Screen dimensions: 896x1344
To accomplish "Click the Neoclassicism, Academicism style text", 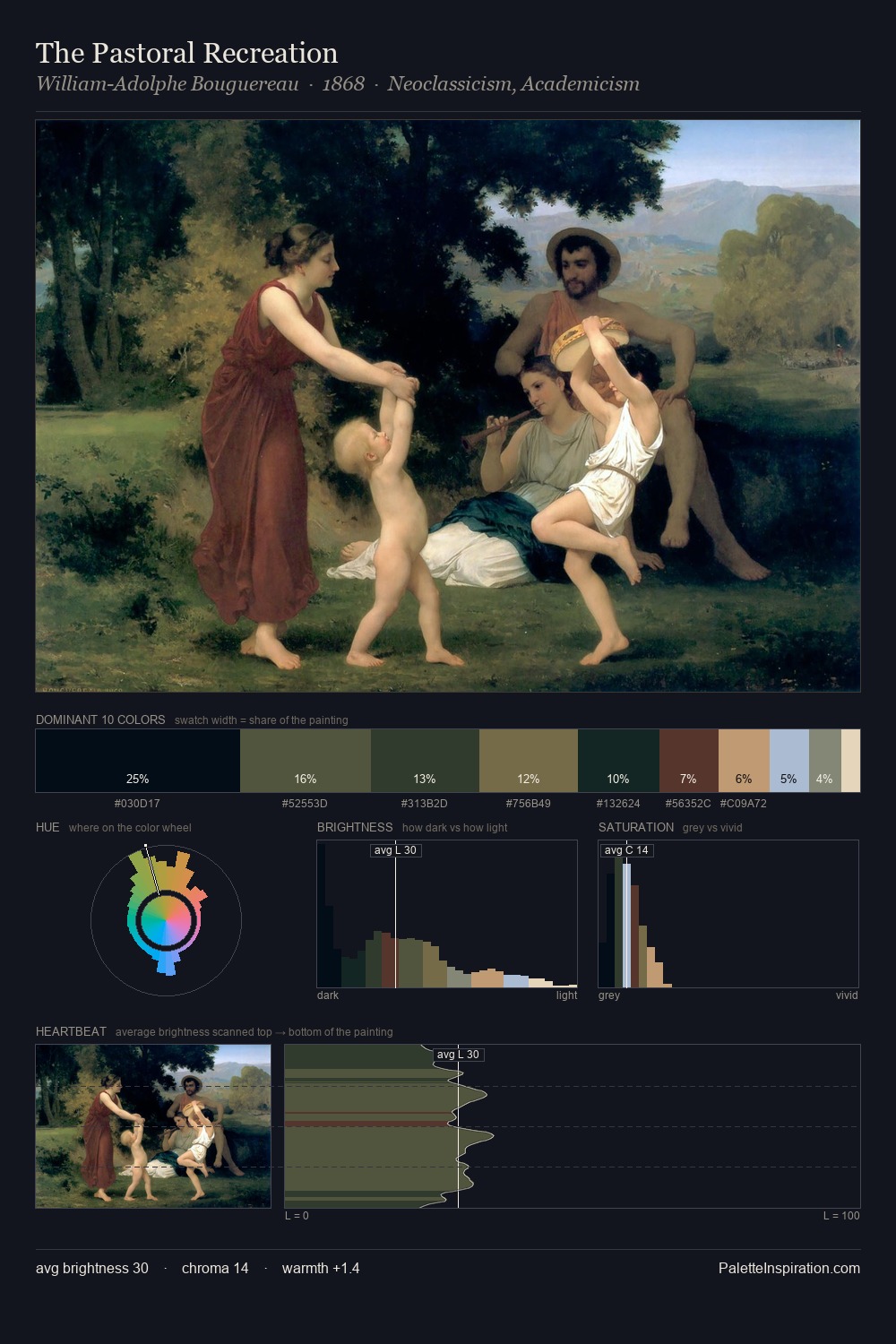I will [513, 84].
